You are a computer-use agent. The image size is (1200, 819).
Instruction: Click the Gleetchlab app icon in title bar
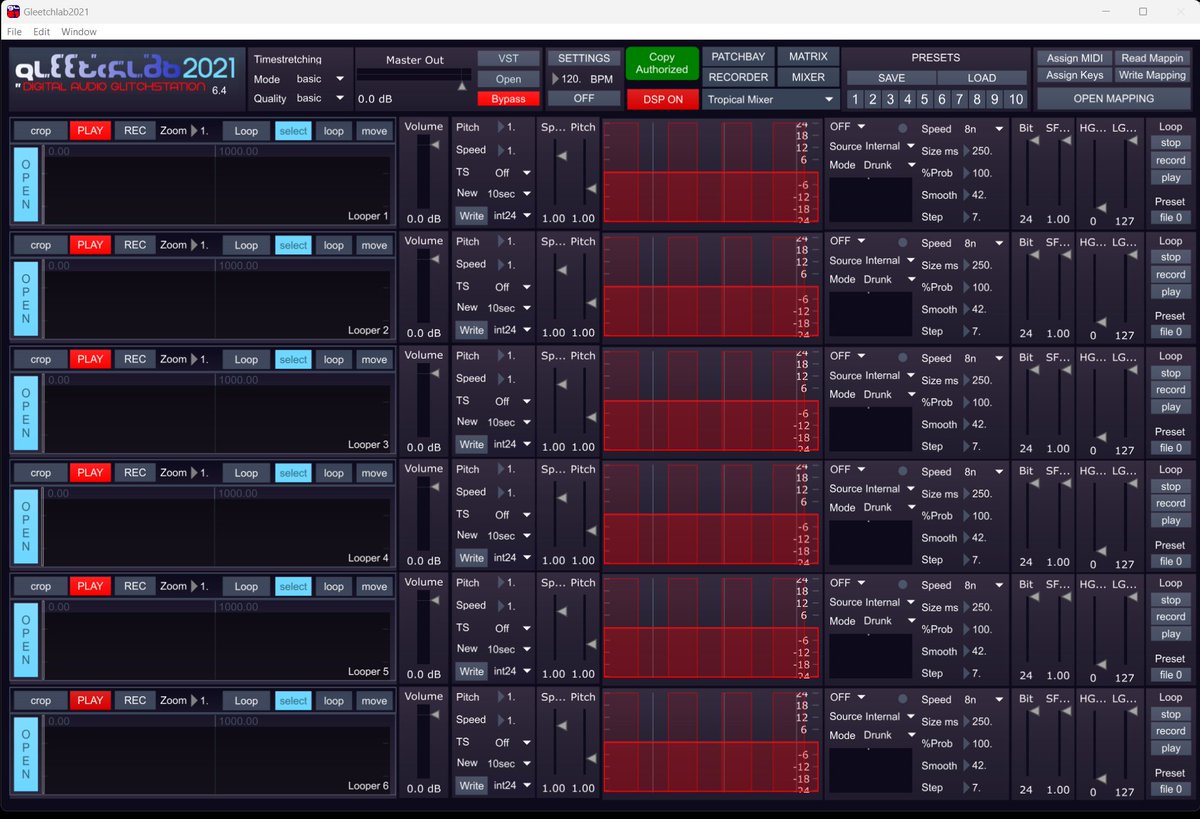[x=12, y=11]
